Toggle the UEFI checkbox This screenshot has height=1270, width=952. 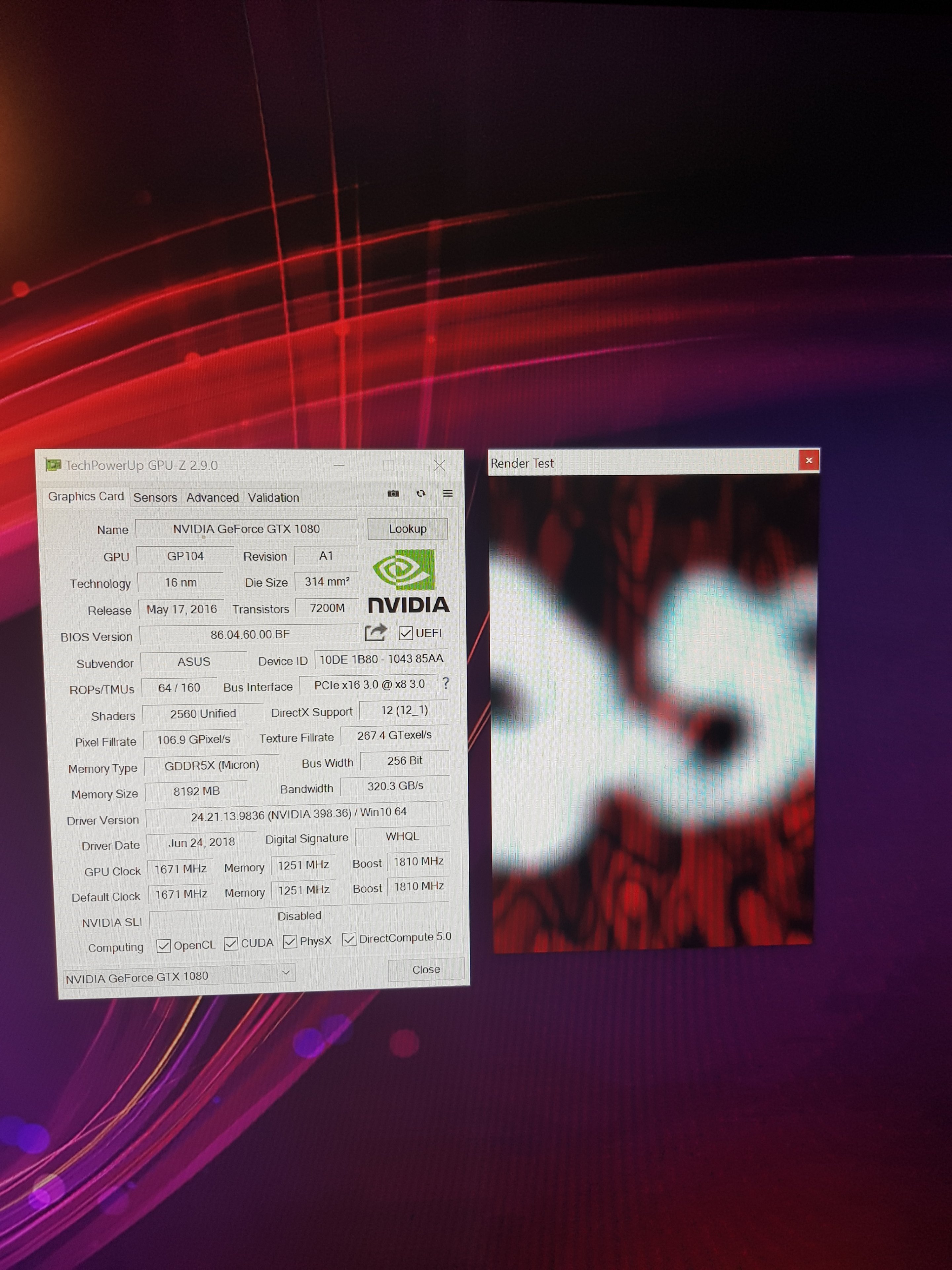(x=406, y=633)
